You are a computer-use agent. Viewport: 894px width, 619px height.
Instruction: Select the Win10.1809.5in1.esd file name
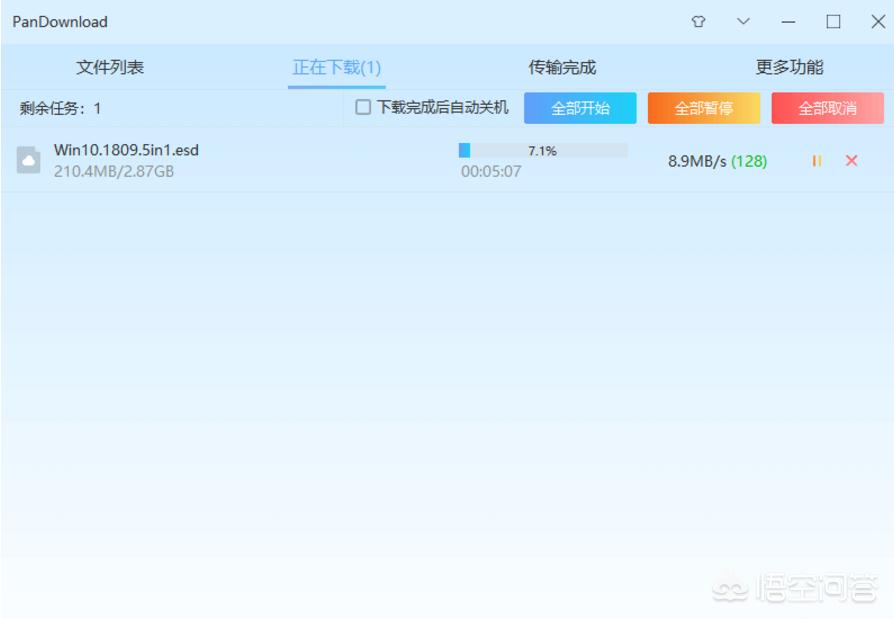pos(127,150)
